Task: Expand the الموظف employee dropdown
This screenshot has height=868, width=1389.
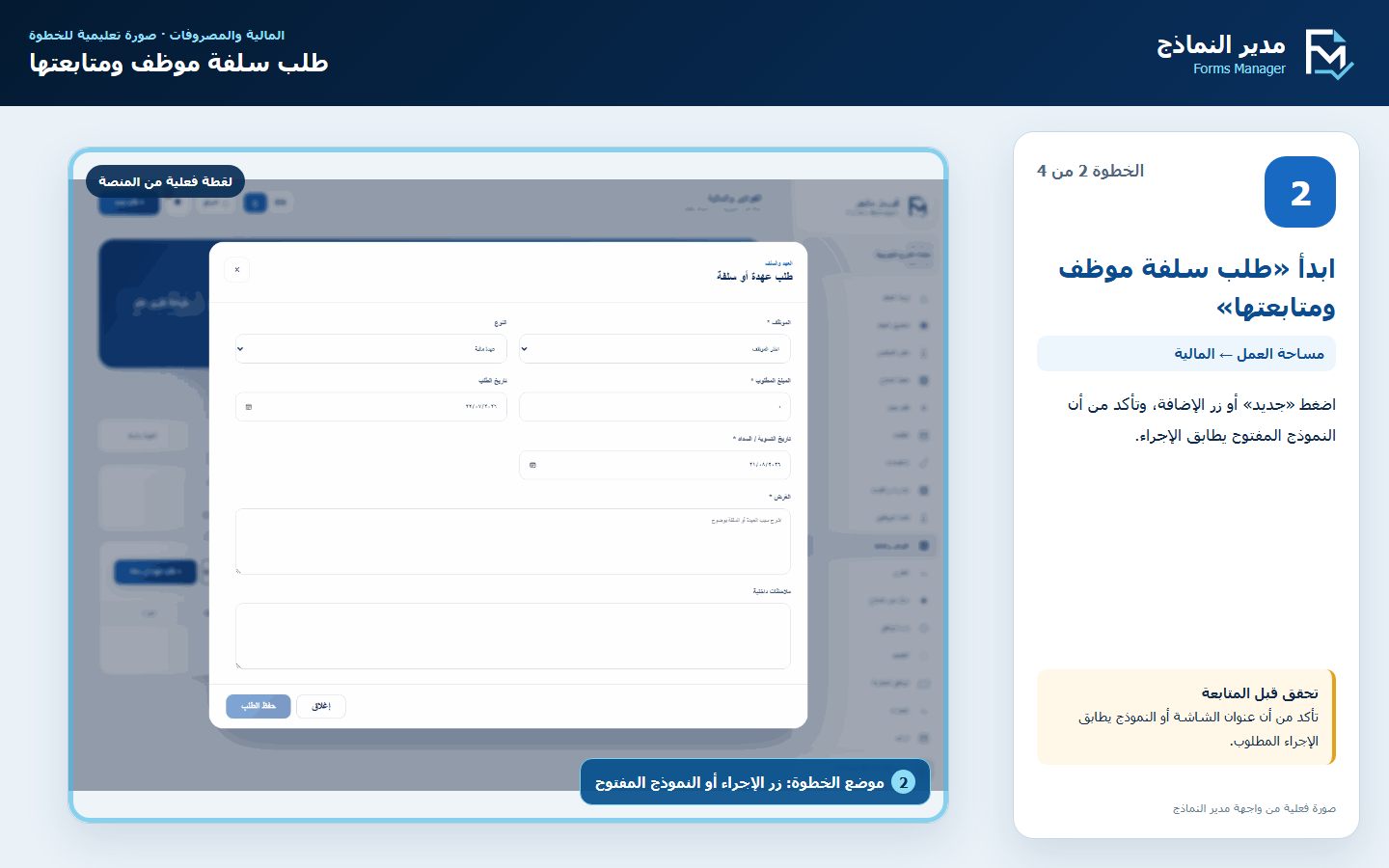Action: pos(655,349)
